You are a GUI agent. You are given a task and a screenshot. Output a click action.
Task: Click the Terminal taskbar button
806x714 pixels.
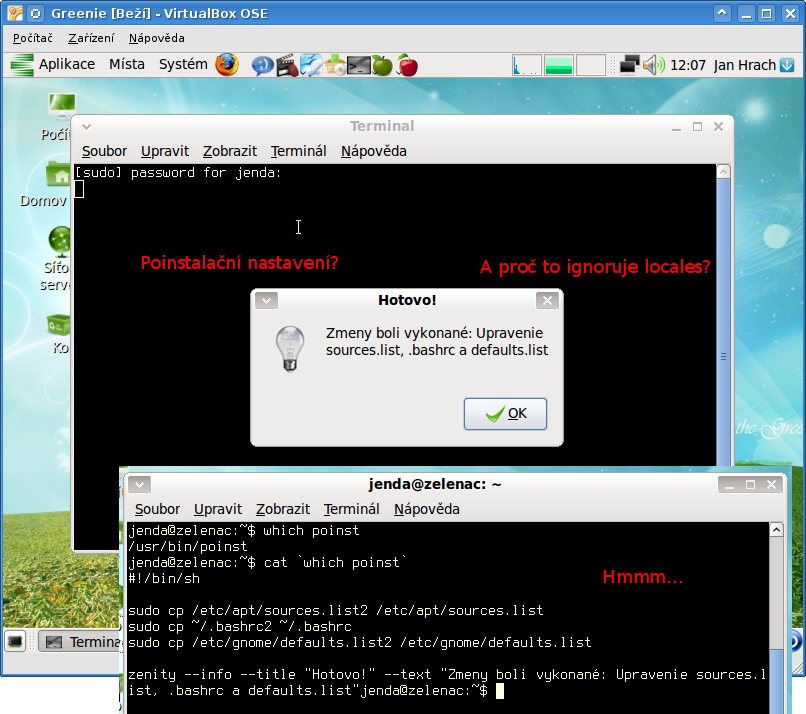click(x=80, y=641)
